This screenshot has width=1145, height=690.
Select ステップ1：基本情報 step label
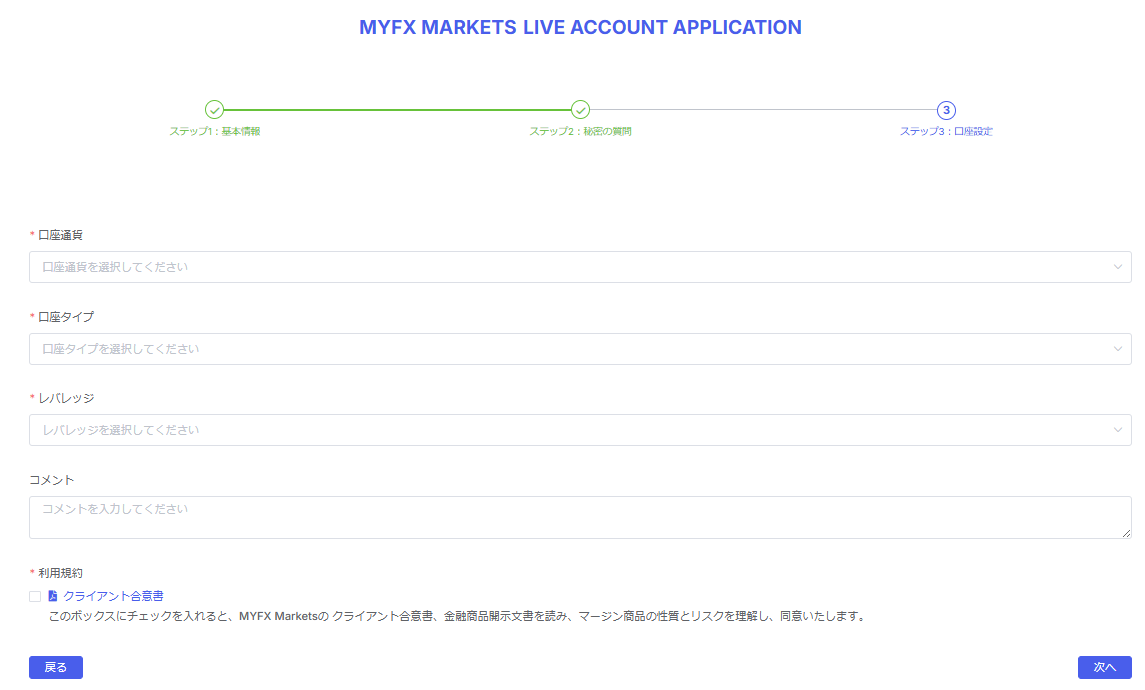(215, 131)
